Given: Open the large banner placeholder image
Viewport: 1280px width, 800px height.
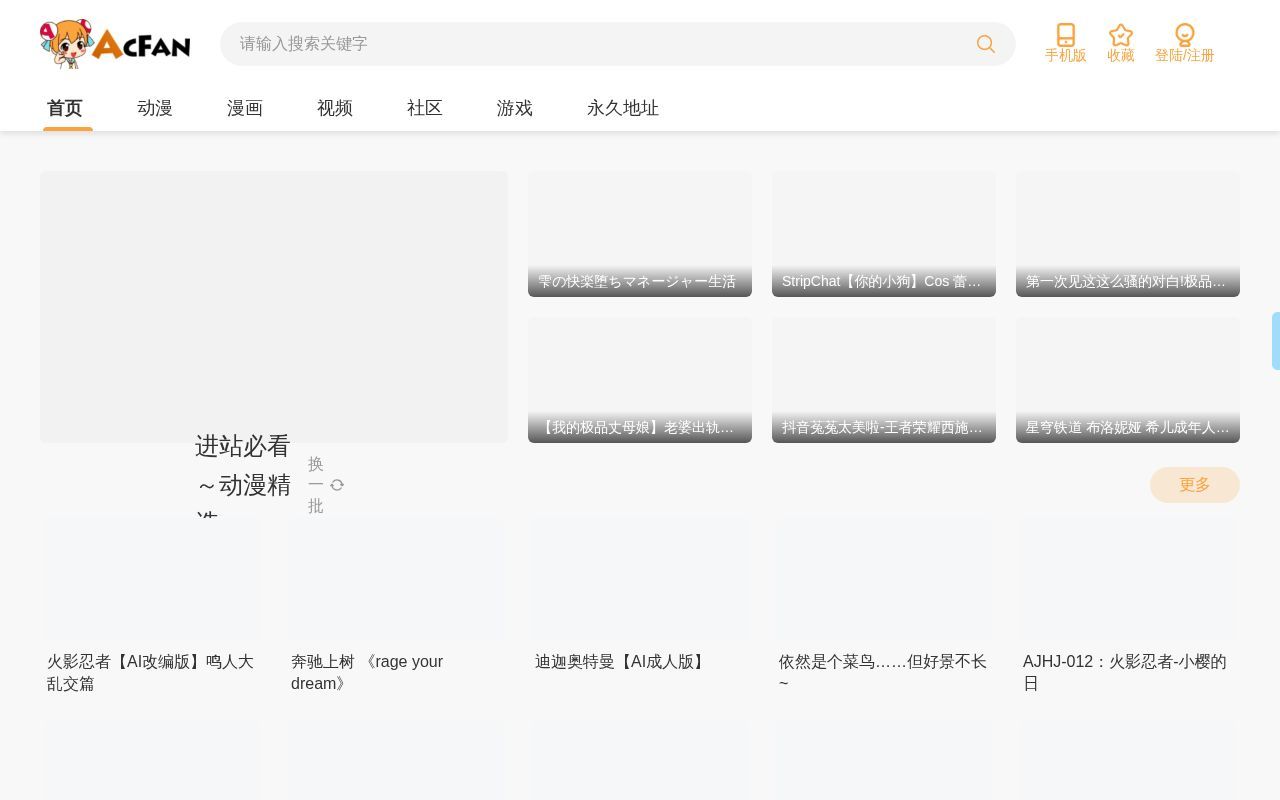Looking at the screenshot, I should tap(274, 307).
